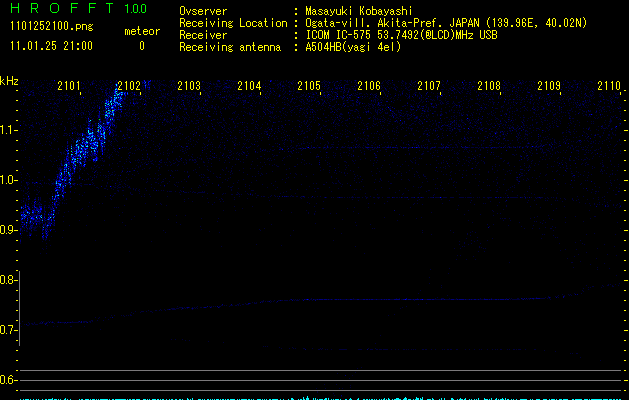Select the Ogata-vill. Akita-Pref. JAPAN location text
629x400 pixels.
tap(446, 23)
